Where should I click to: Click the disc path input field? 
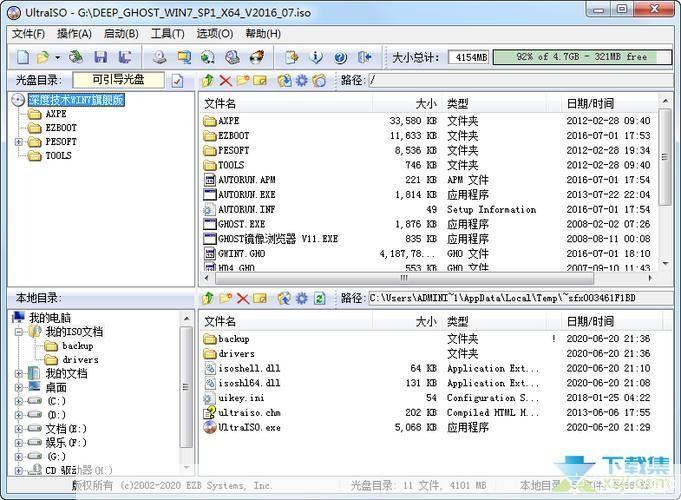tap(520, 80)
